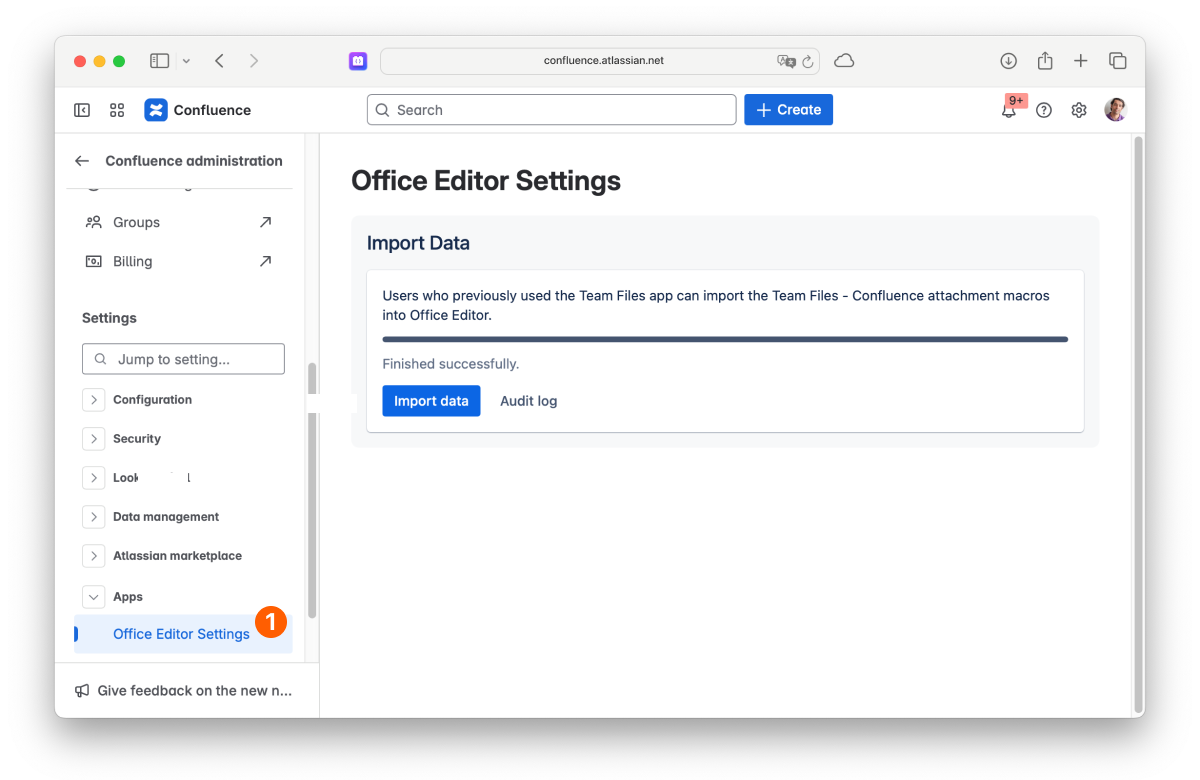Click the "Finished successfully." status text
This screenshot has height=780, width=1200.
(x=451, y=364)
